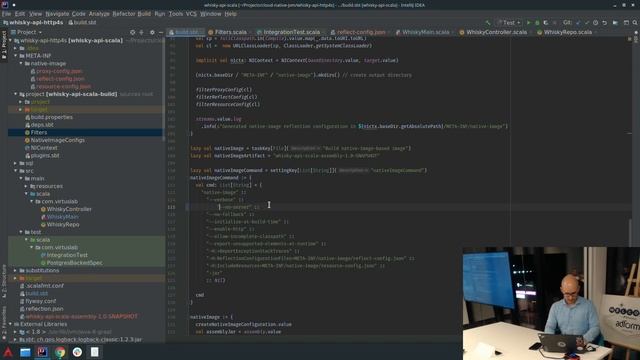Click the Git update project icon
Viewport: 640px width, 360px height.
(578, 23)
